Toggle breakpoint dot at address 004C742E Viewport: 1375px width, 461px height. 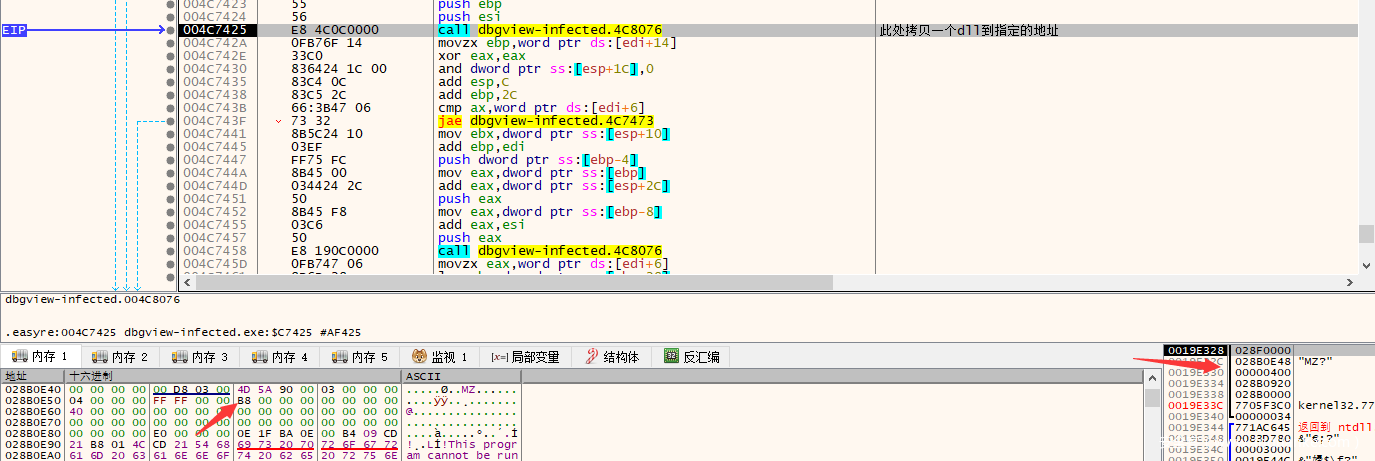click(170, 57)
